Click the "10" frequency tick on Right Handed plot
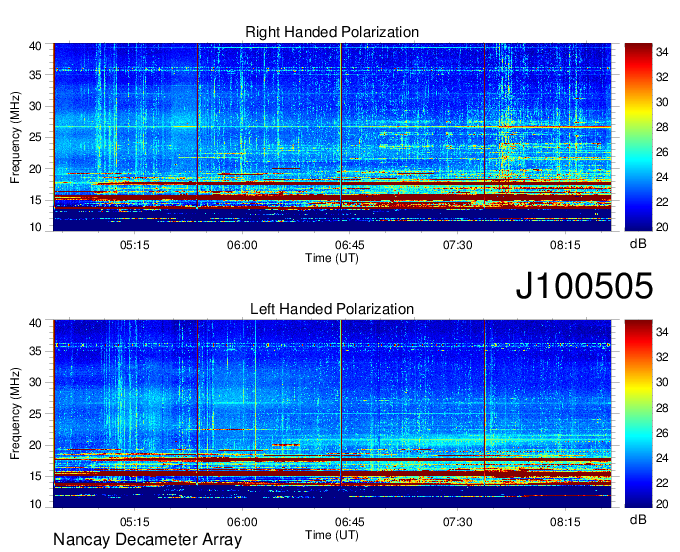The height and width of the screenshot is (552, 680). (x=35, y=227)
